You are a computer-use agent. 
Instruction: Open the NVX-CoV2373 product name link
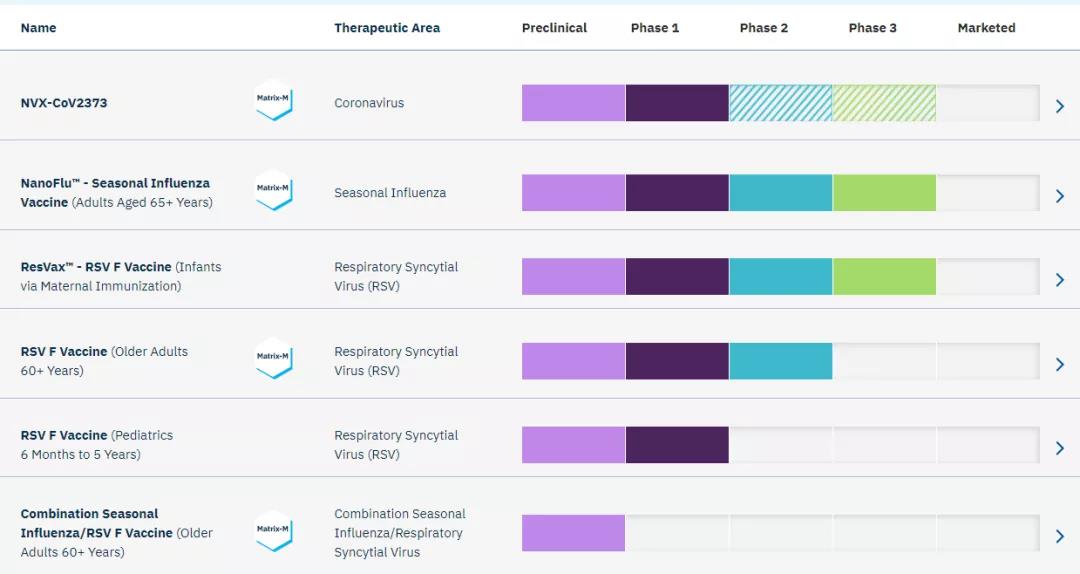[64, 103]
